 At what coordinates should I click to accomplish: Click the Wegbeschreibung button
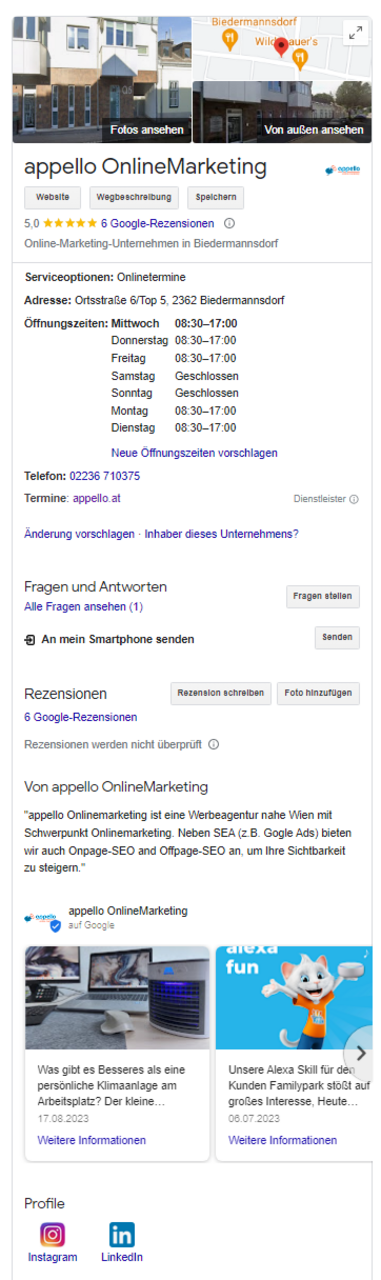pos(135,197)
